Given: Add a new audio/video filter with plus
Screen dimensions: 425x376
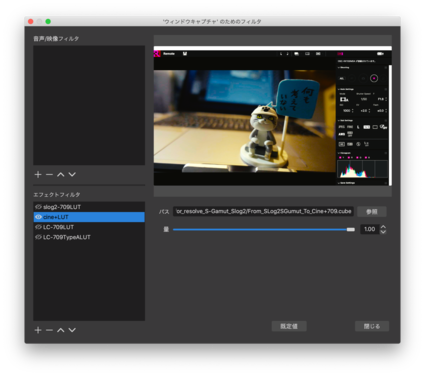Looking at the screenshot, I should tap(38, 174).
